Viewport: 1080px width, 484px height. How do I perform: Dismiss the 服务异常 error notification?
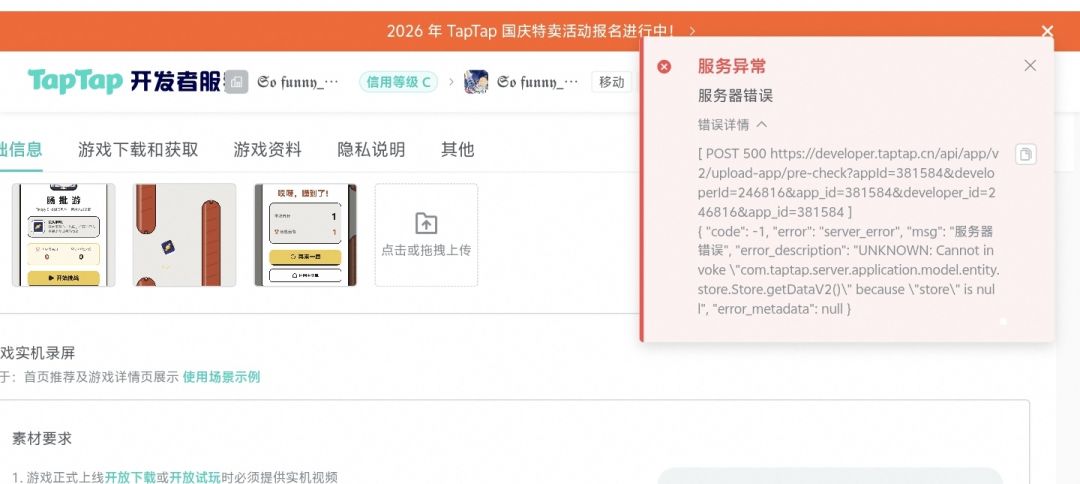(1030, 65)
